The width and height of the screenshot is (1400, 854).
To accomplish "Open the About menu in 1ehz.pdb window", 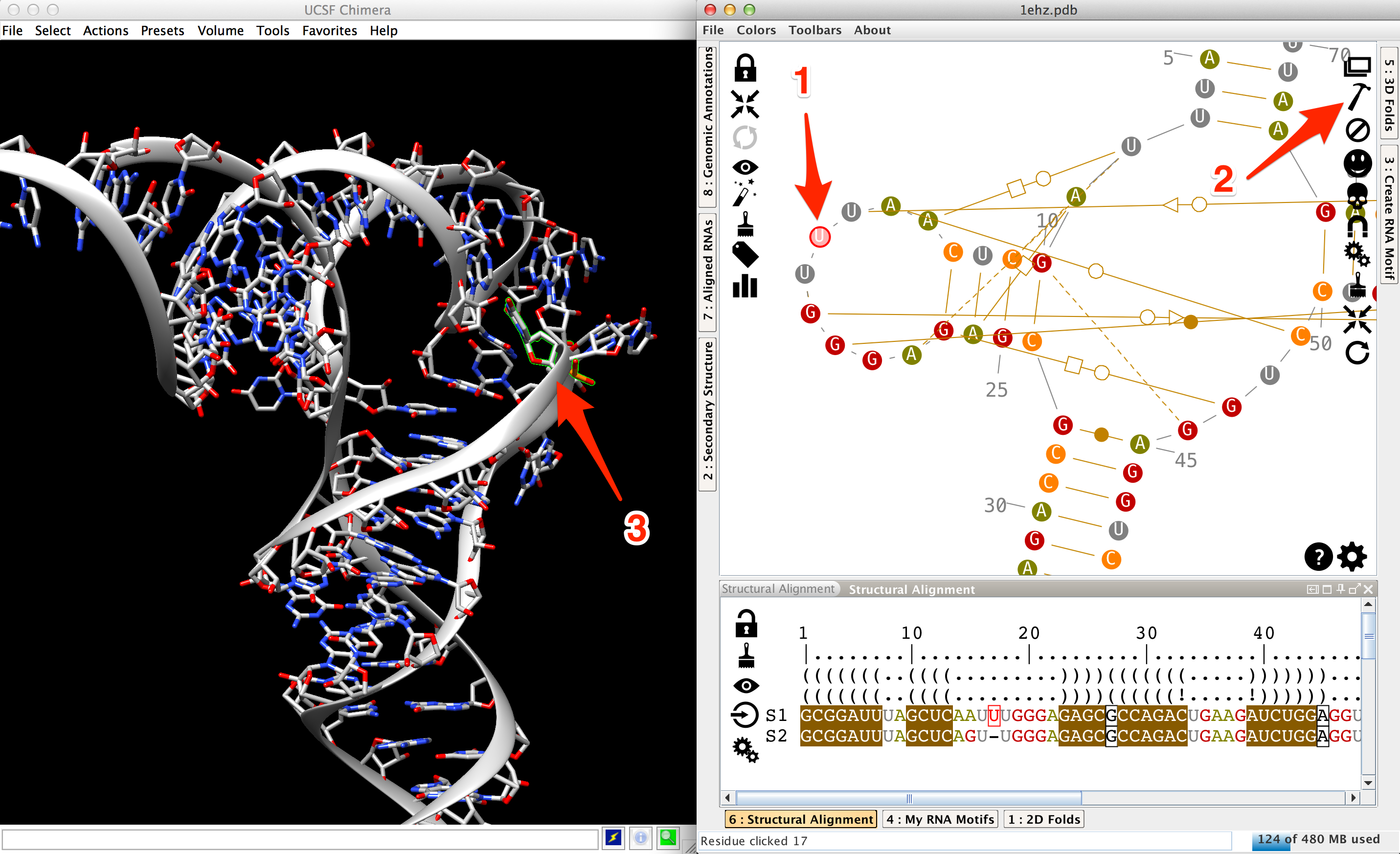I will pos(872,30).
